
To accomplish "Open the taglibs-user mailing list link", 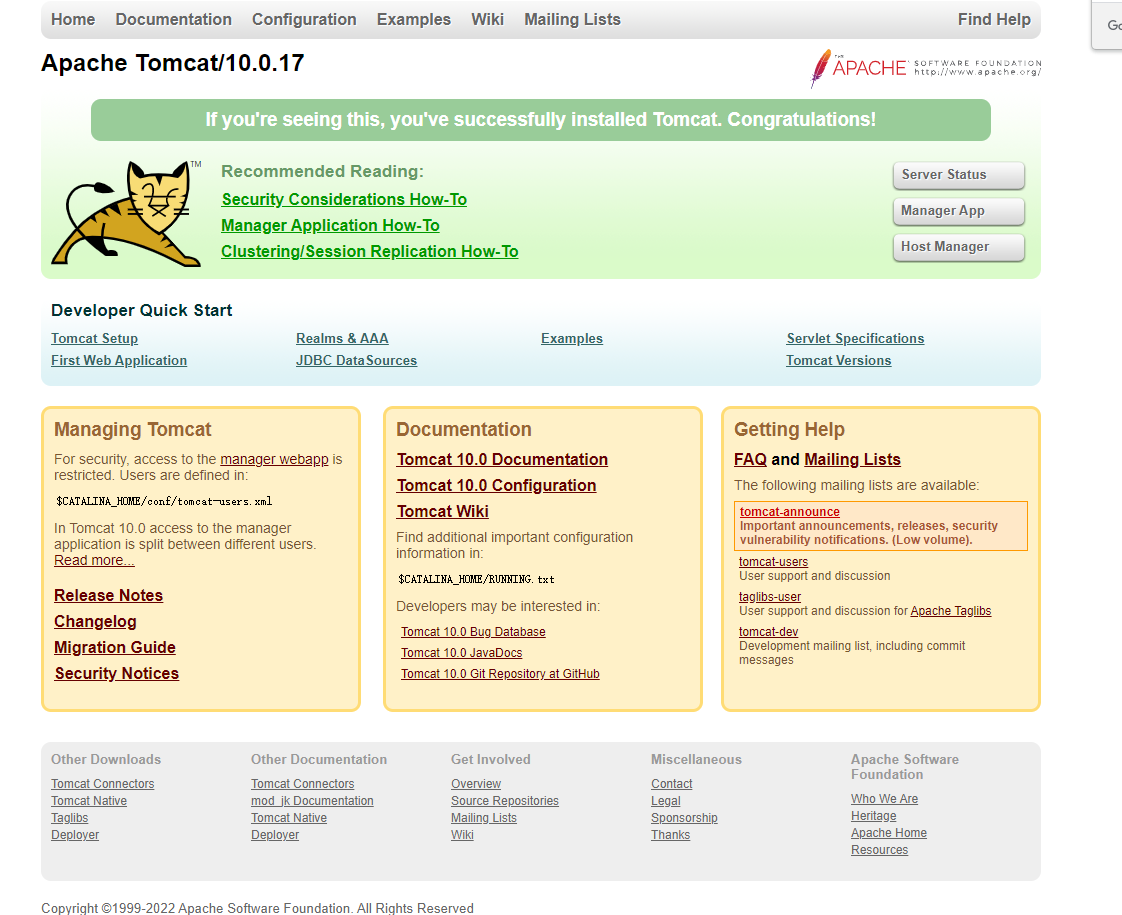I will coord(770,597).
